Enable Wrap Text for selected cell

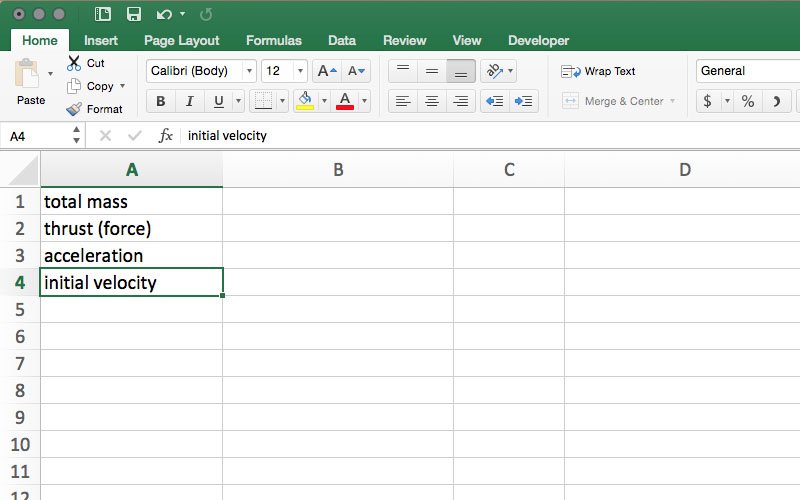(x=599, y=71)
